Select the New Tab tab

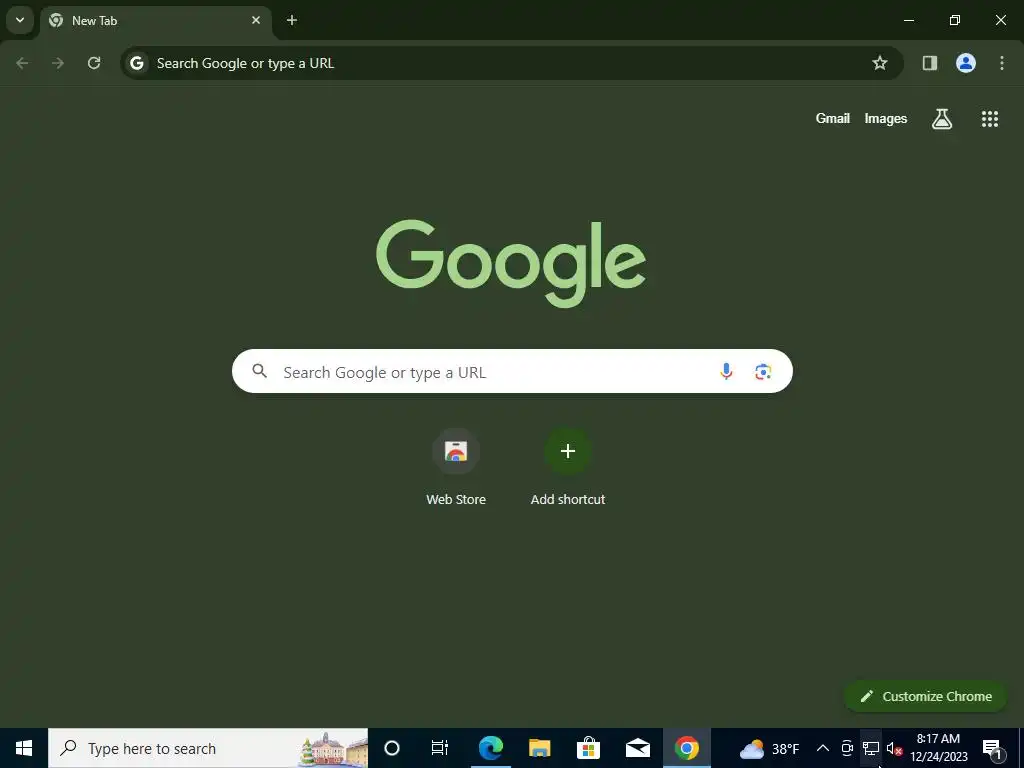point(155,20)
